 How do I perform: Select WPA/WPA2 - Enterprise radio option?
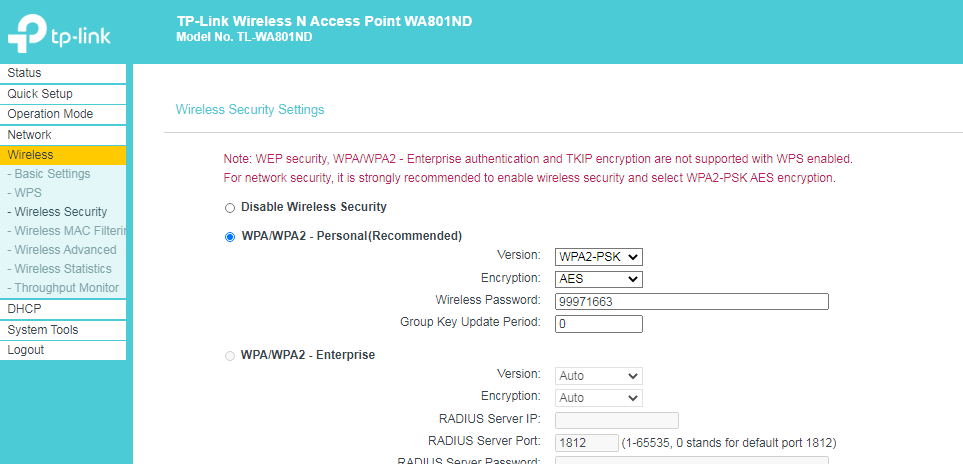coord(230,356)
